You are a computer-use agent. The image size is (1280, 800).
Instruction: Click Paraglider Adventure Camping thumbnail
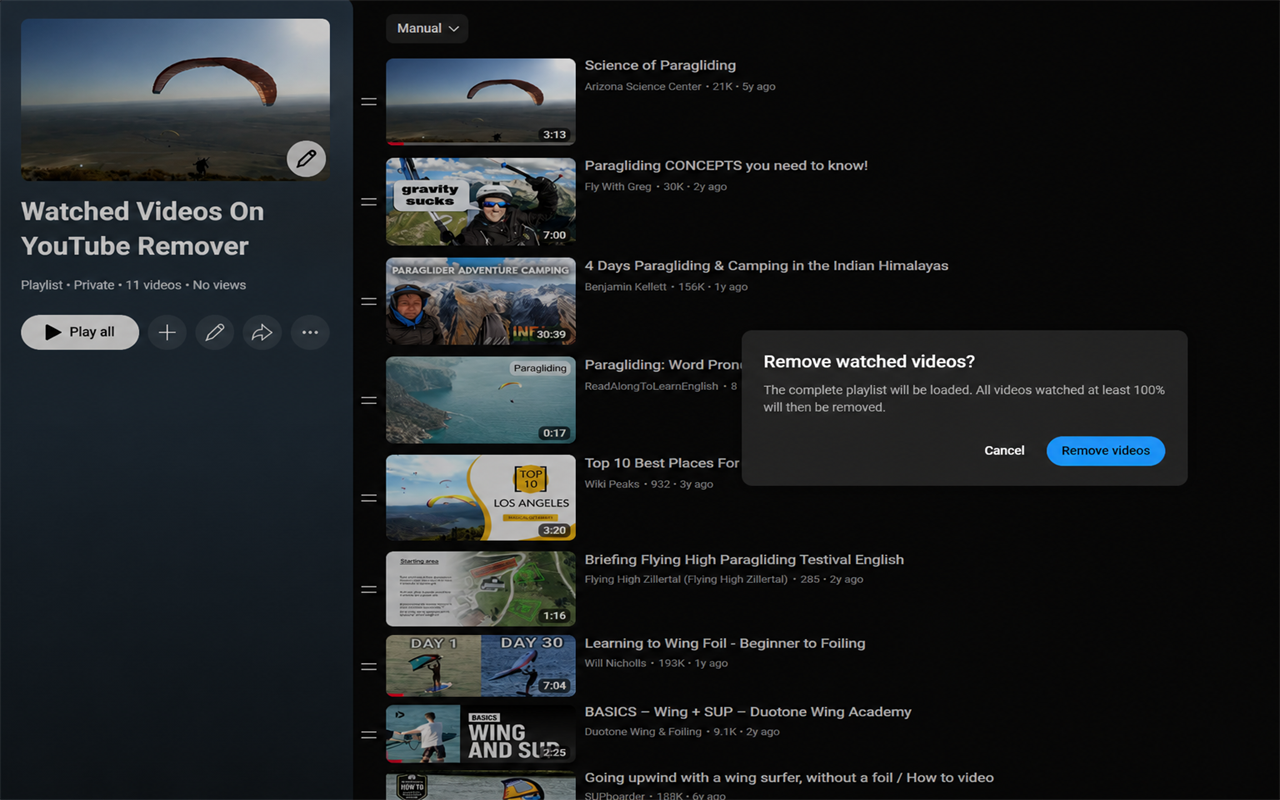pos(481,301)
